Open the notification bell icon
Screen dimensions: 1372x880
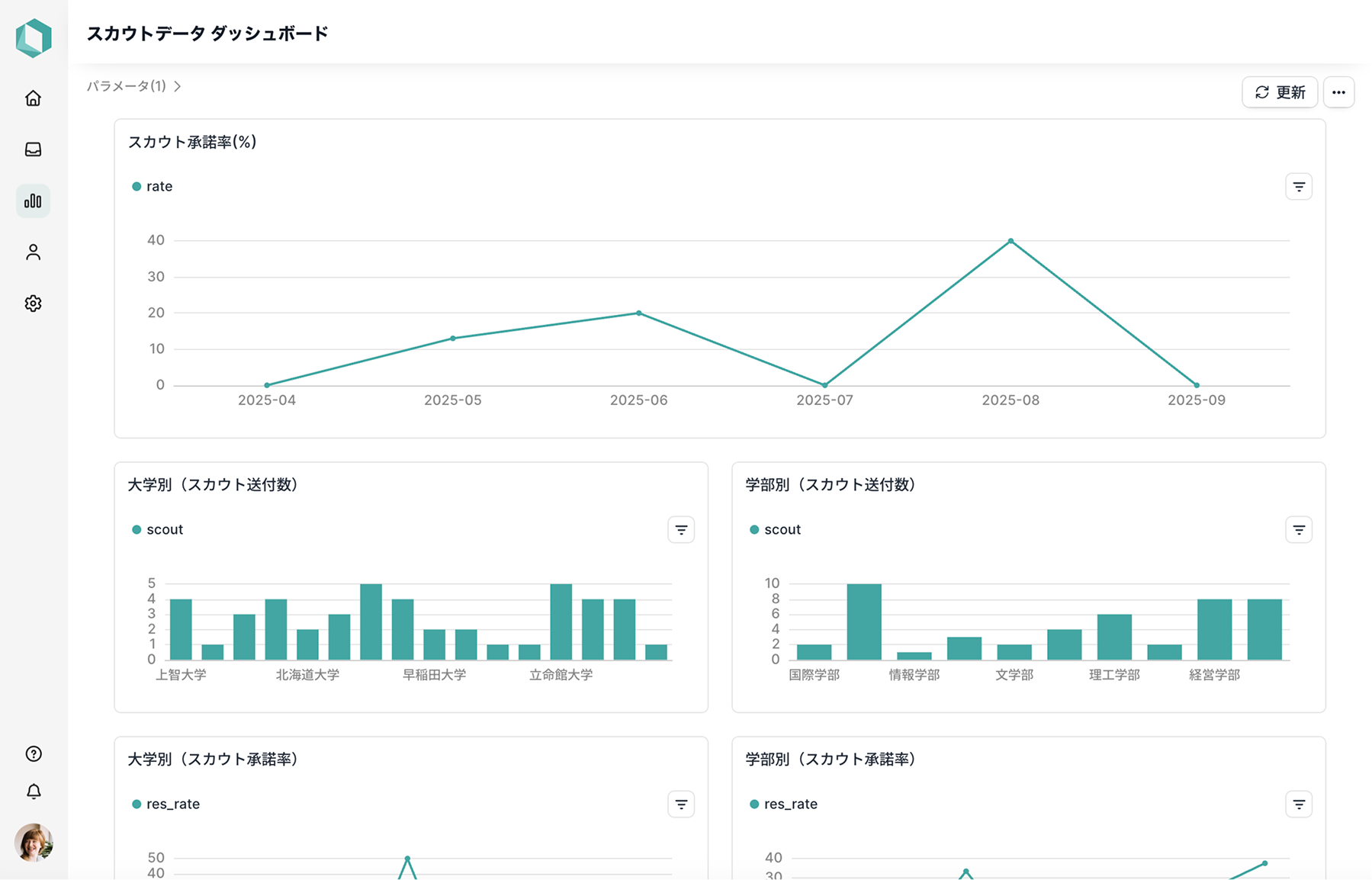click(x=33, y=792)
